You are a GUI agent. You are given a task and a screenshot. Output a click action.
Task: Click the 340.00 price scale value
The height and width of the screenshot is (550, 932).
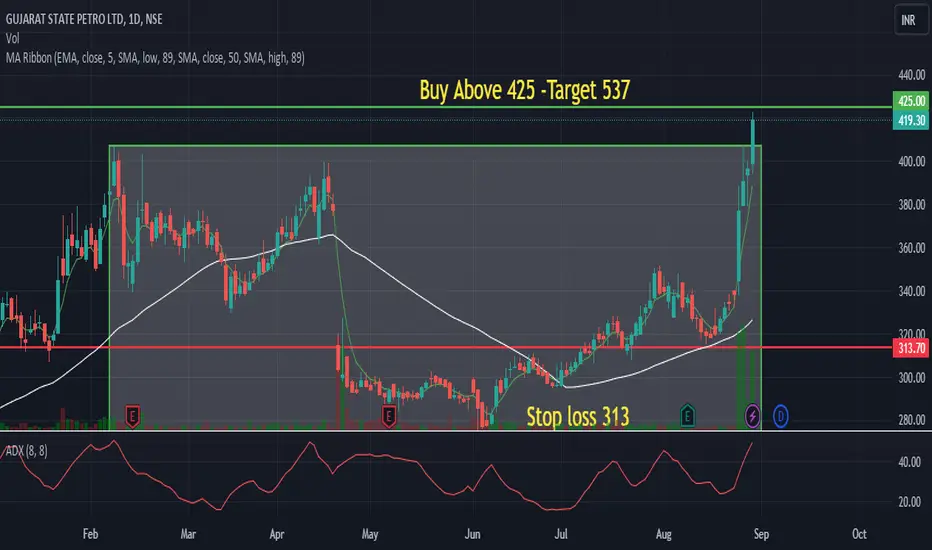(912, 291)
